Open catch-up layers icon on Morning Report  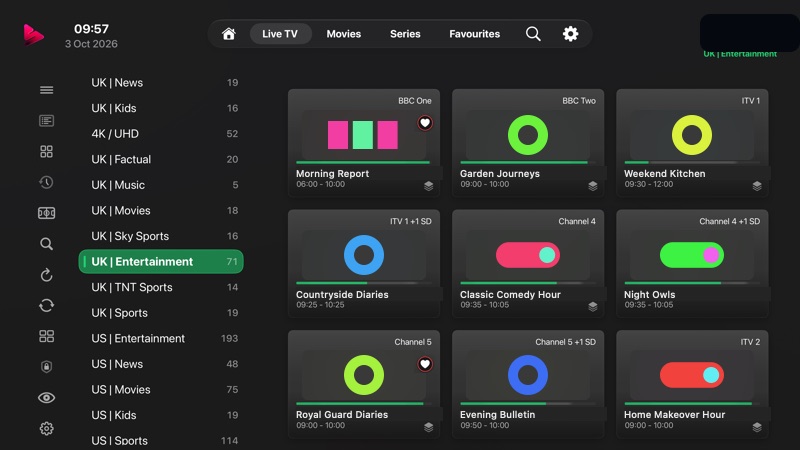429,186
